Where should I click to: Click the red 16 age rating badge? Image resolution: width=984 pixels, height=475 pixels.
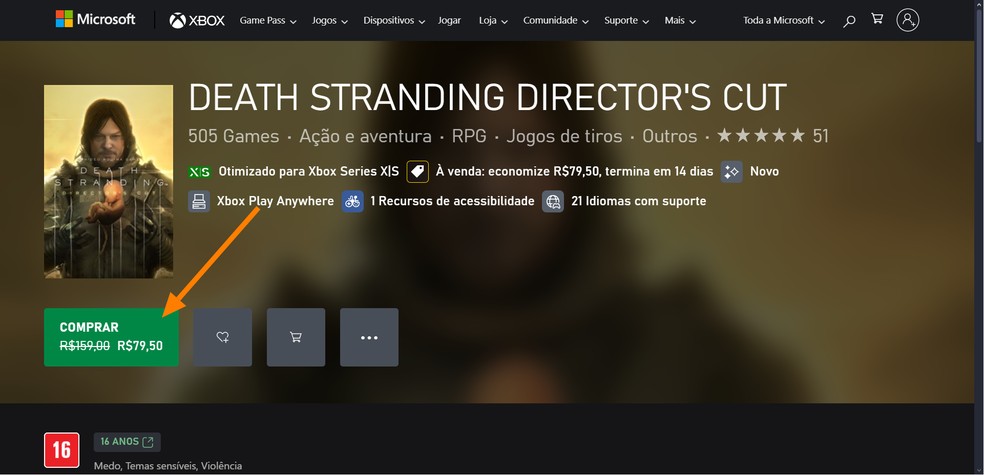click(62, 450)
